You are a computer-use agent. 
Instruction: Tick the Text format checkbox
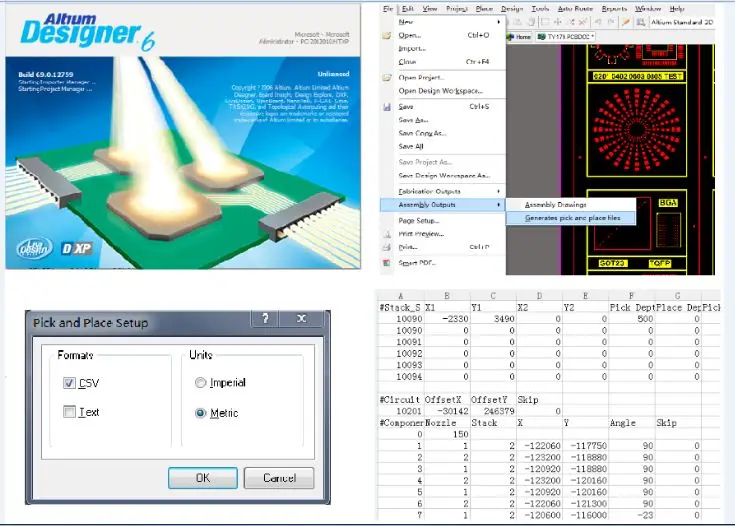tap(69, 412)
